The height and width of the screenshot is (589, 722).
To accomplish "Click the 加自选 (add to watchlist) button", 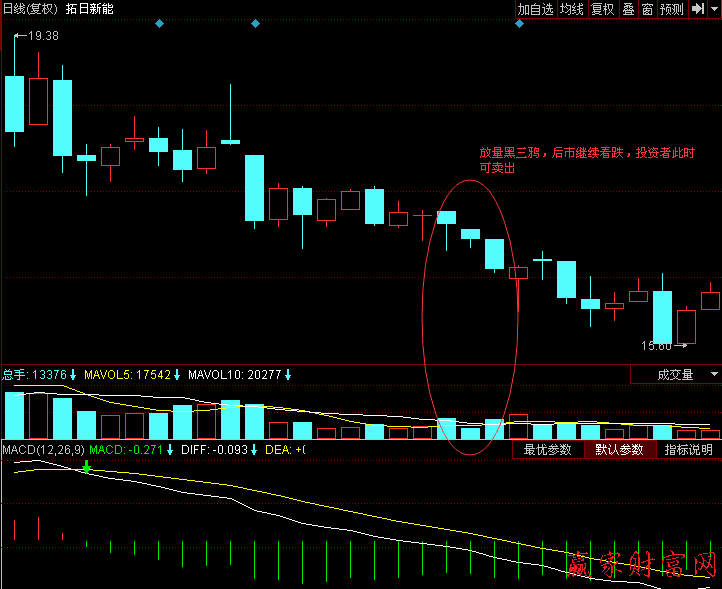I will 535,9.
